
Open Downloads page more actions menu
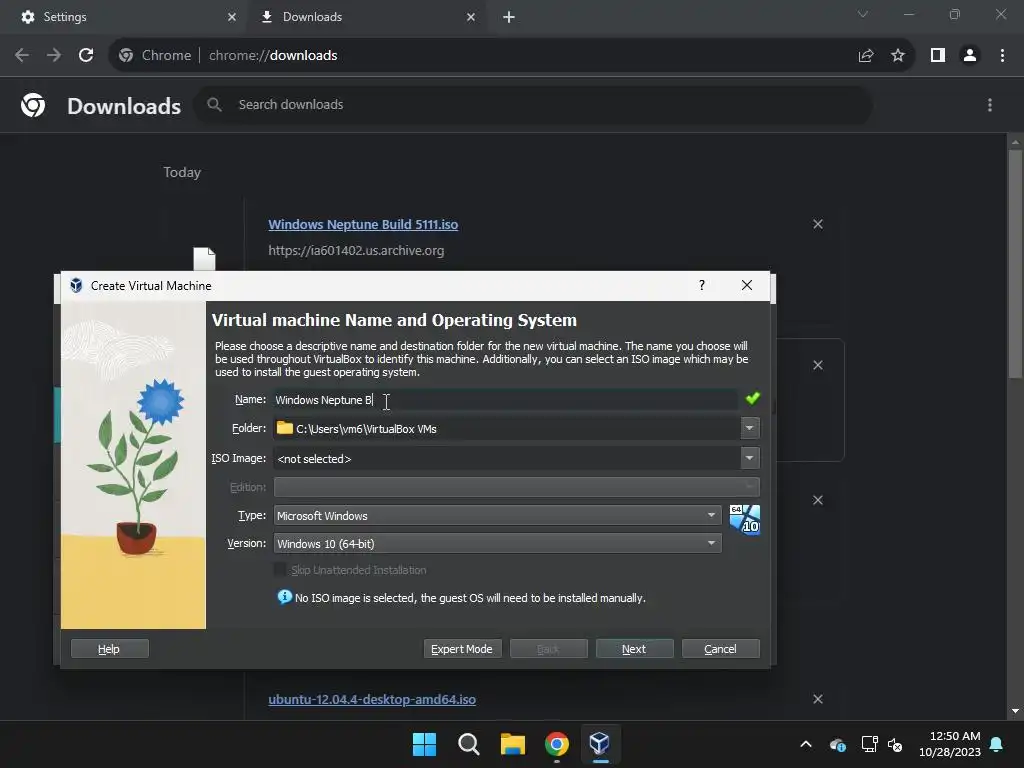click(x=990, y=105)
